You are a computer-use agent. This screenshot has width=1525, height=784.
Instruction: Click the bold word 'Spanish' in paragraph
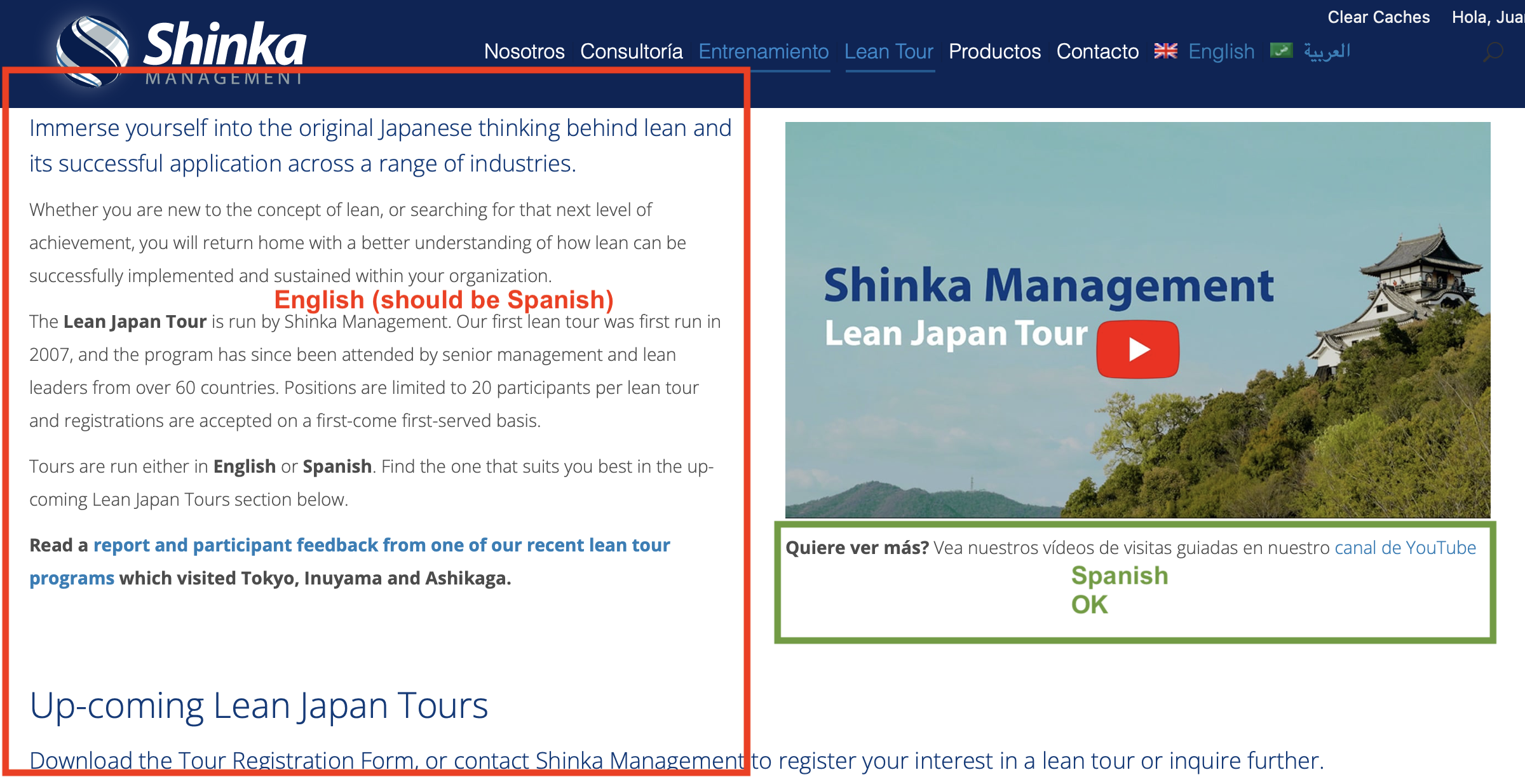click(337, 466)
